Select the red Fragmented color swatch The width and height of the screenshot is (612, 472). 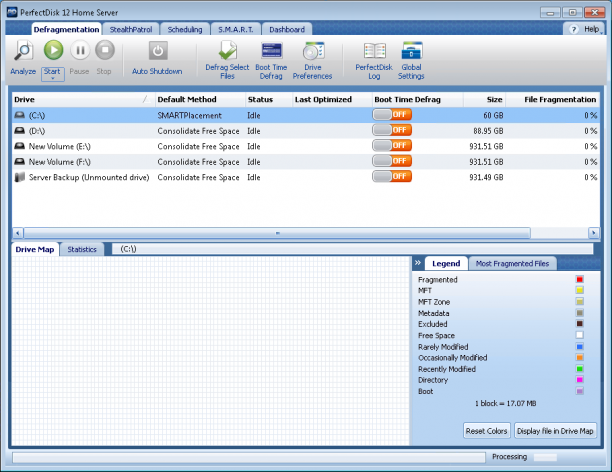coord(580,279)
